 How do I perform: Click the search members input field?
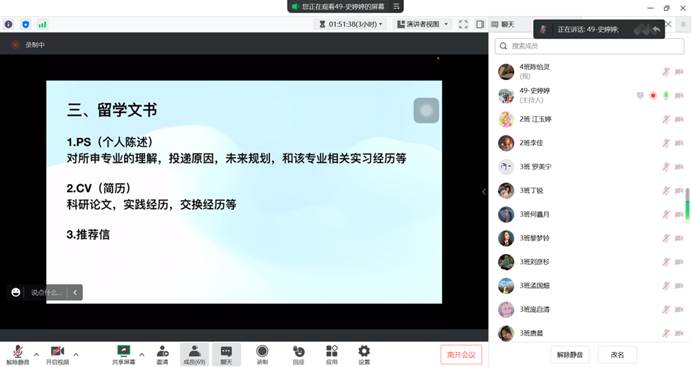(590, 46)
